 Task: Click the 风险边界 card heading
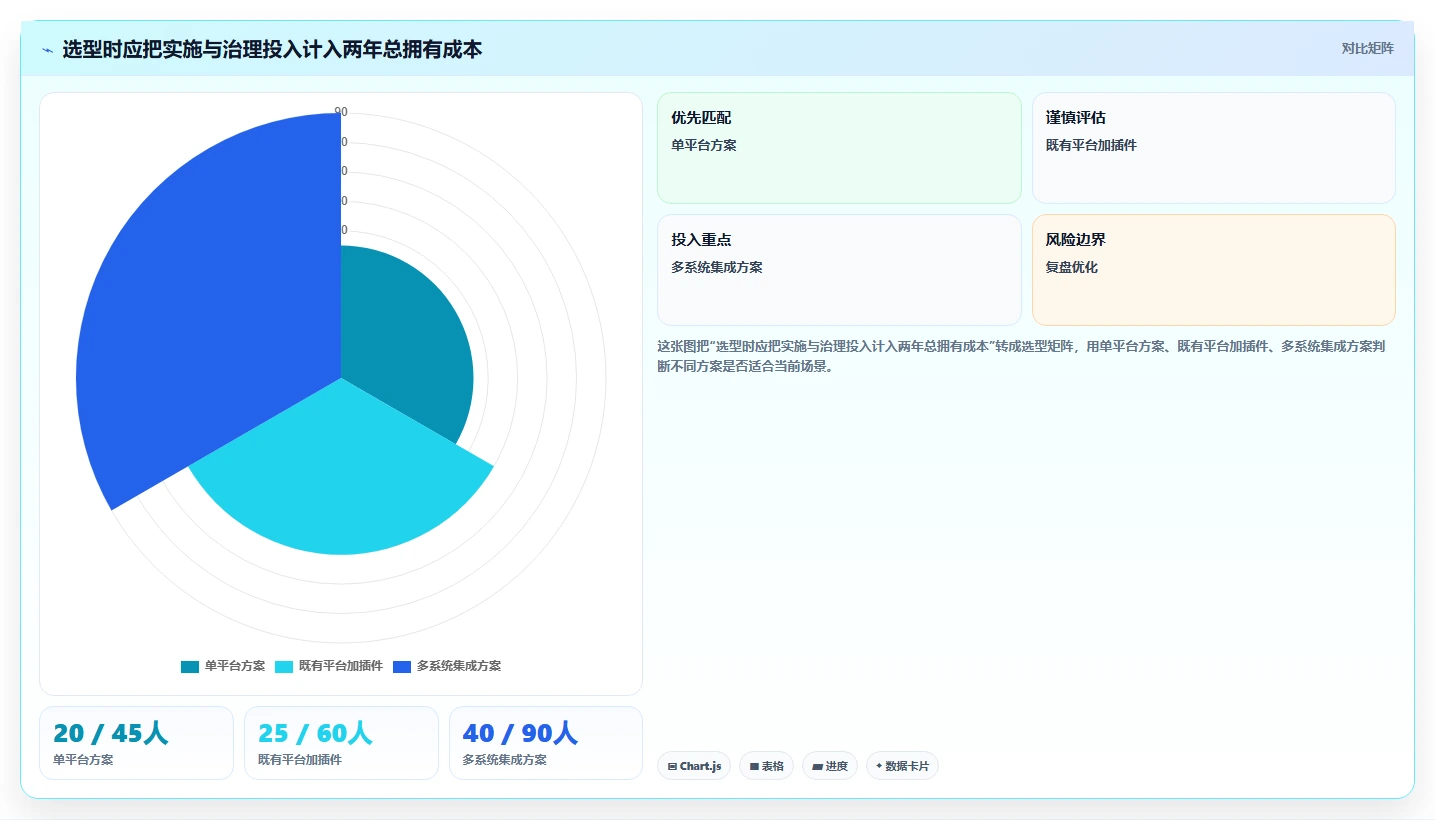[x=1076, y=240]
